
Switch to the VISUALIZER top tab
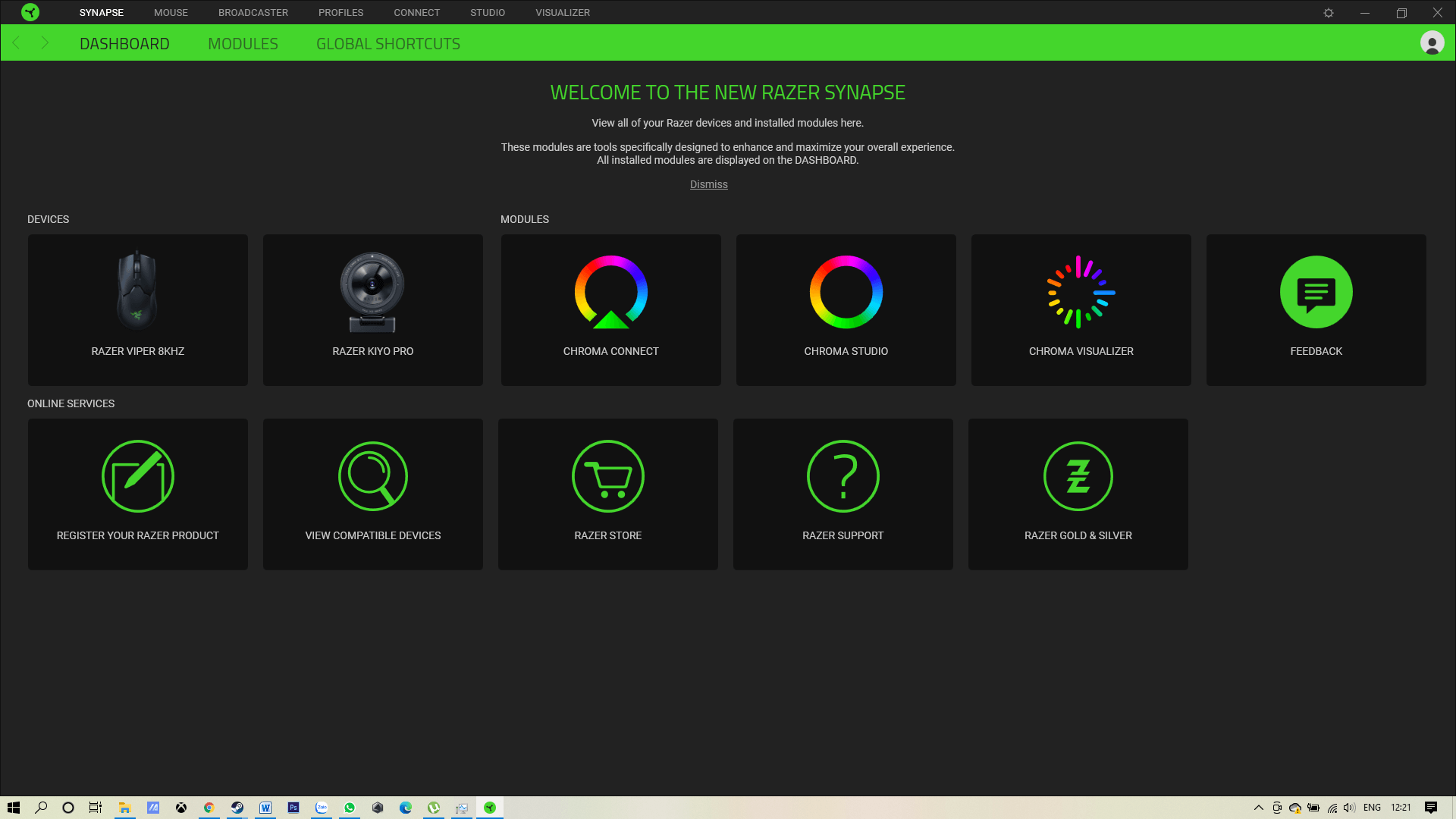[563, 13]
